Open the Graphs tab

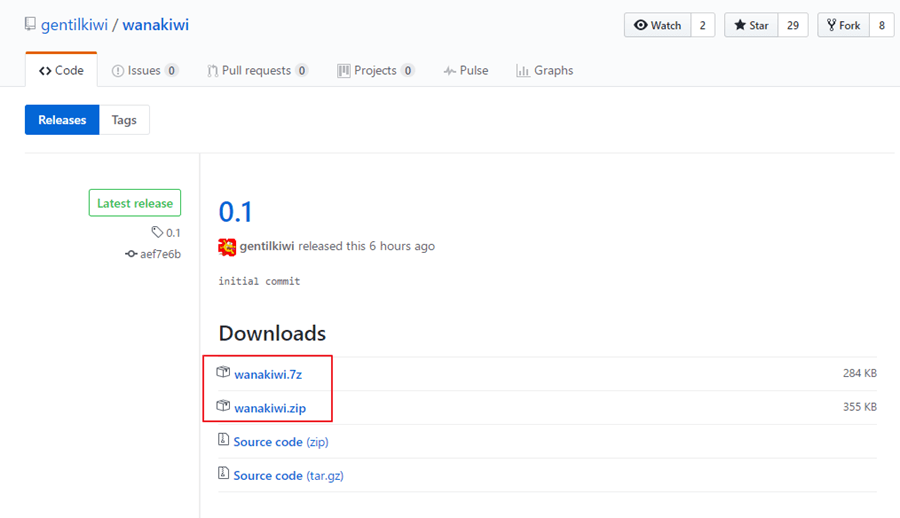click(545, 71)
